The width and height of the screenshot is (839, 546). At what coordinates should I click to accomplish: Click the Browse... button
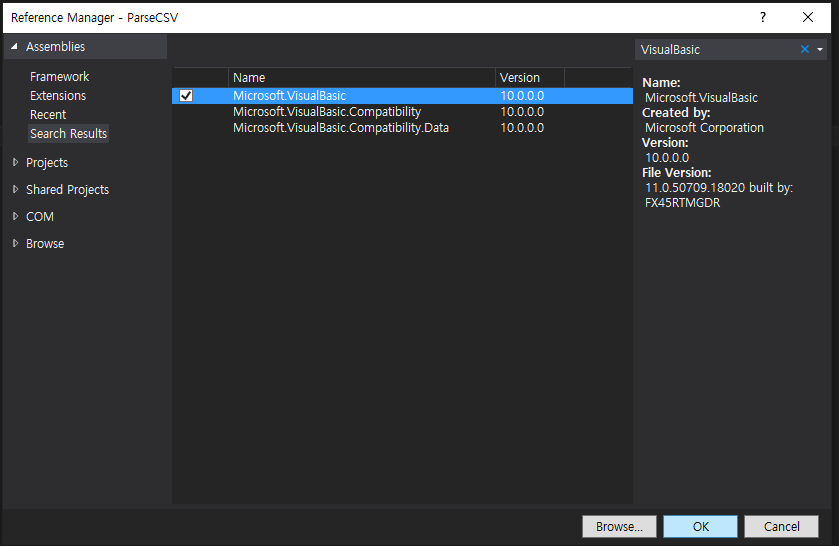tap(620, 527)
